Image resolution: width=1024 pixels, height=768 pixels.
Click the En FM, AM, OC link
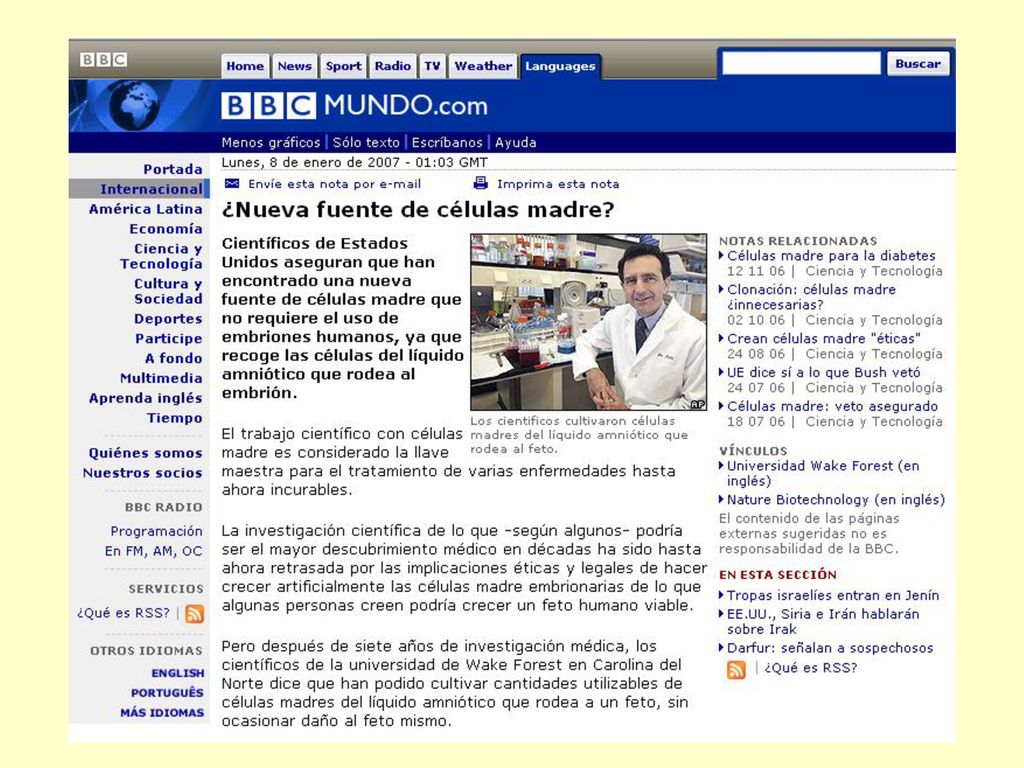(153, 551)
